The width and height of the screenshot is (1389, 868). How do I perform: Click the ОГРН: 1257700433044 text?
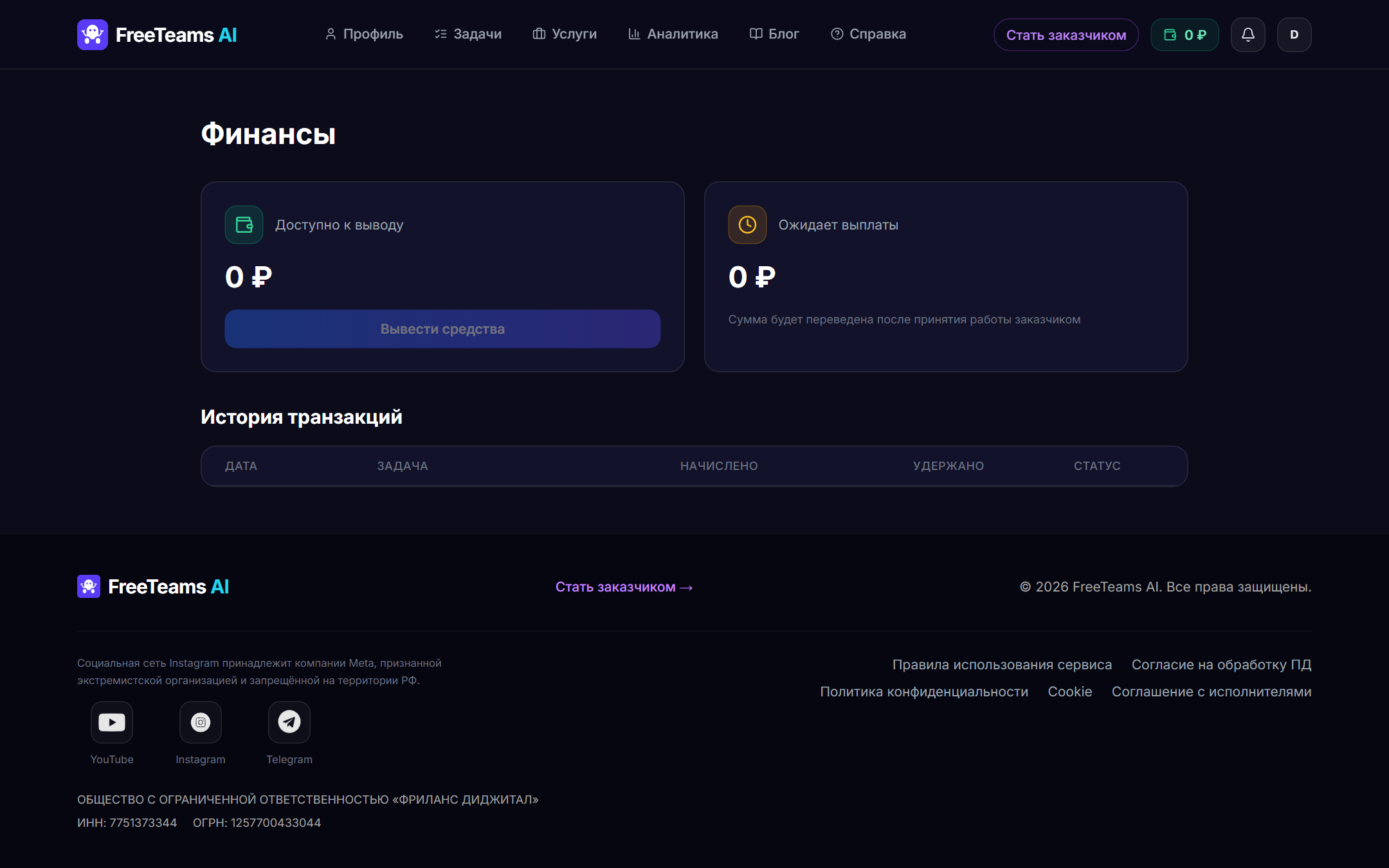point(257,823)
